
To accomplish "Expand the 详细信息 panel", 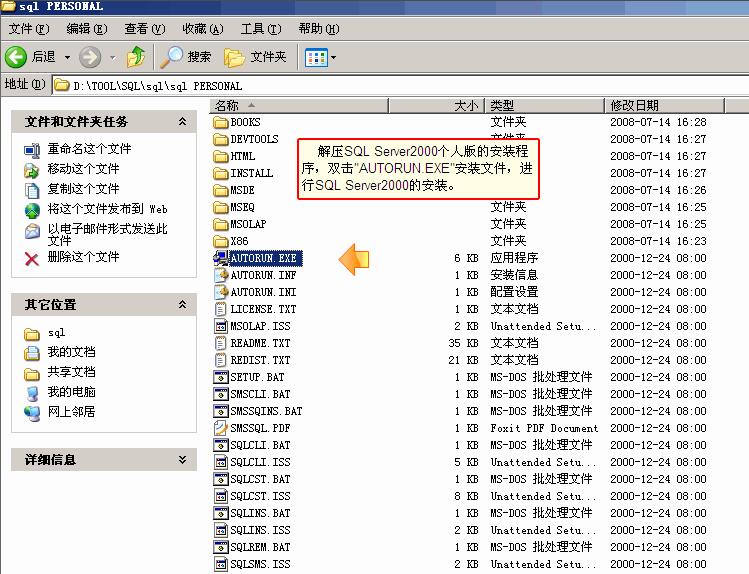I will (x=182, y=459).
